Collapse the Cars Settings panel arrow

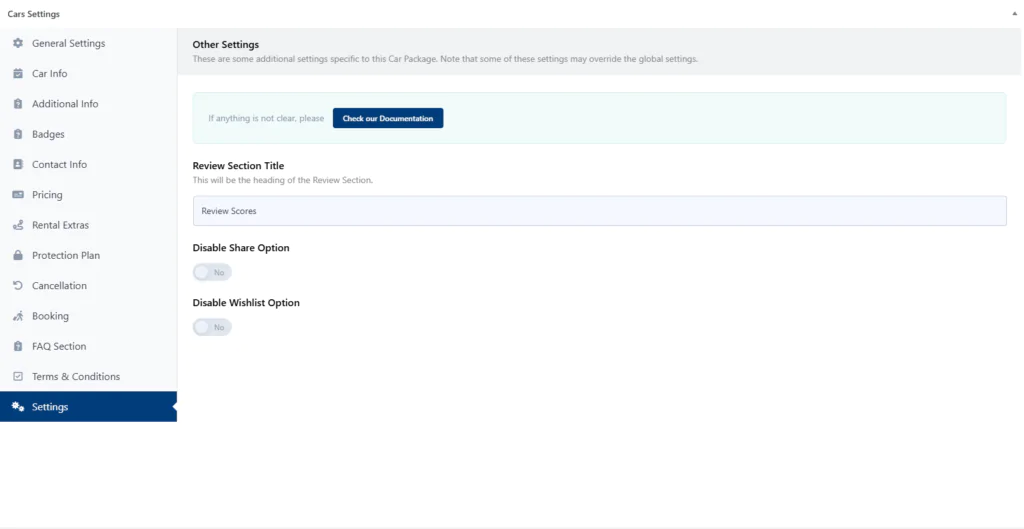[x=1014, y=14]
